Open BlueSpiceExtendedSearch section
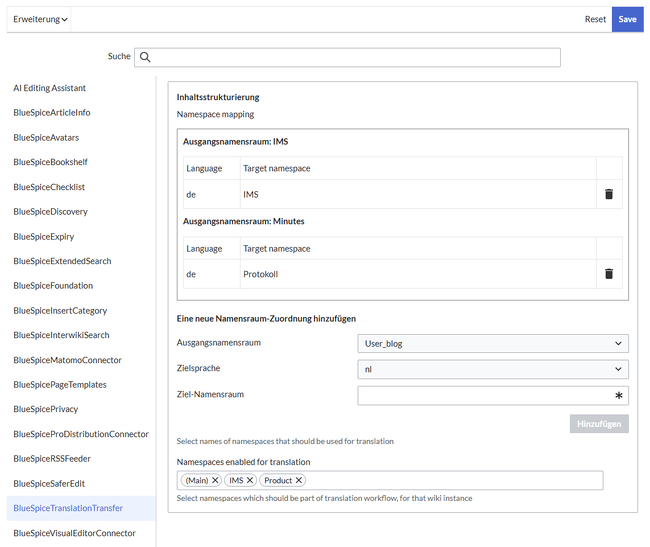The image size is (650, 547). coord(62,261)
